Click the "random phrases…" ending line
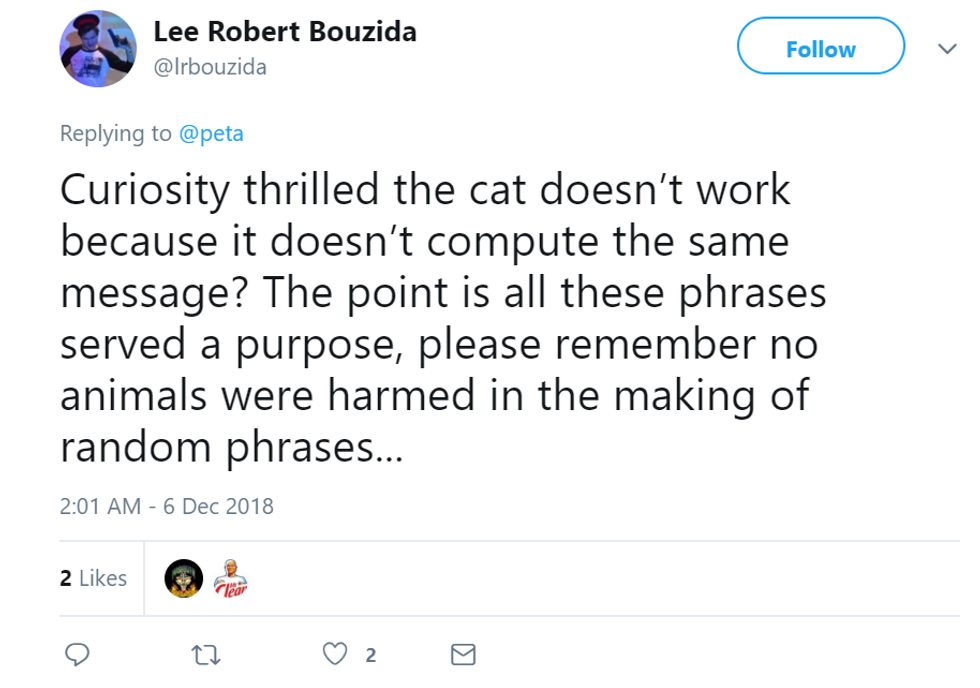Viewport: 980px width, 688px height. (x=231, y=447)
